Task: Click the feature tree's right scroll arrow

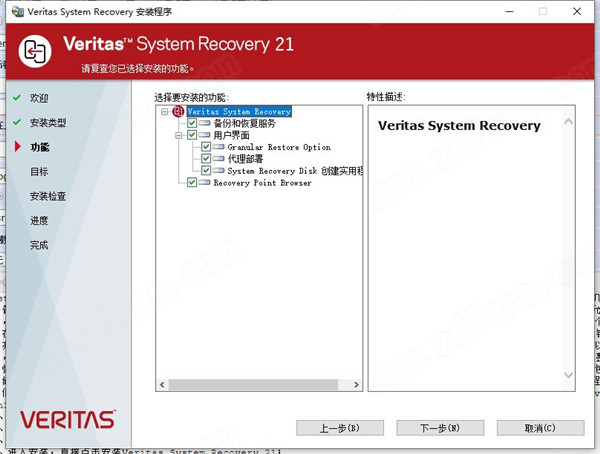Action: pyautogui.click(x=356, y=384)
